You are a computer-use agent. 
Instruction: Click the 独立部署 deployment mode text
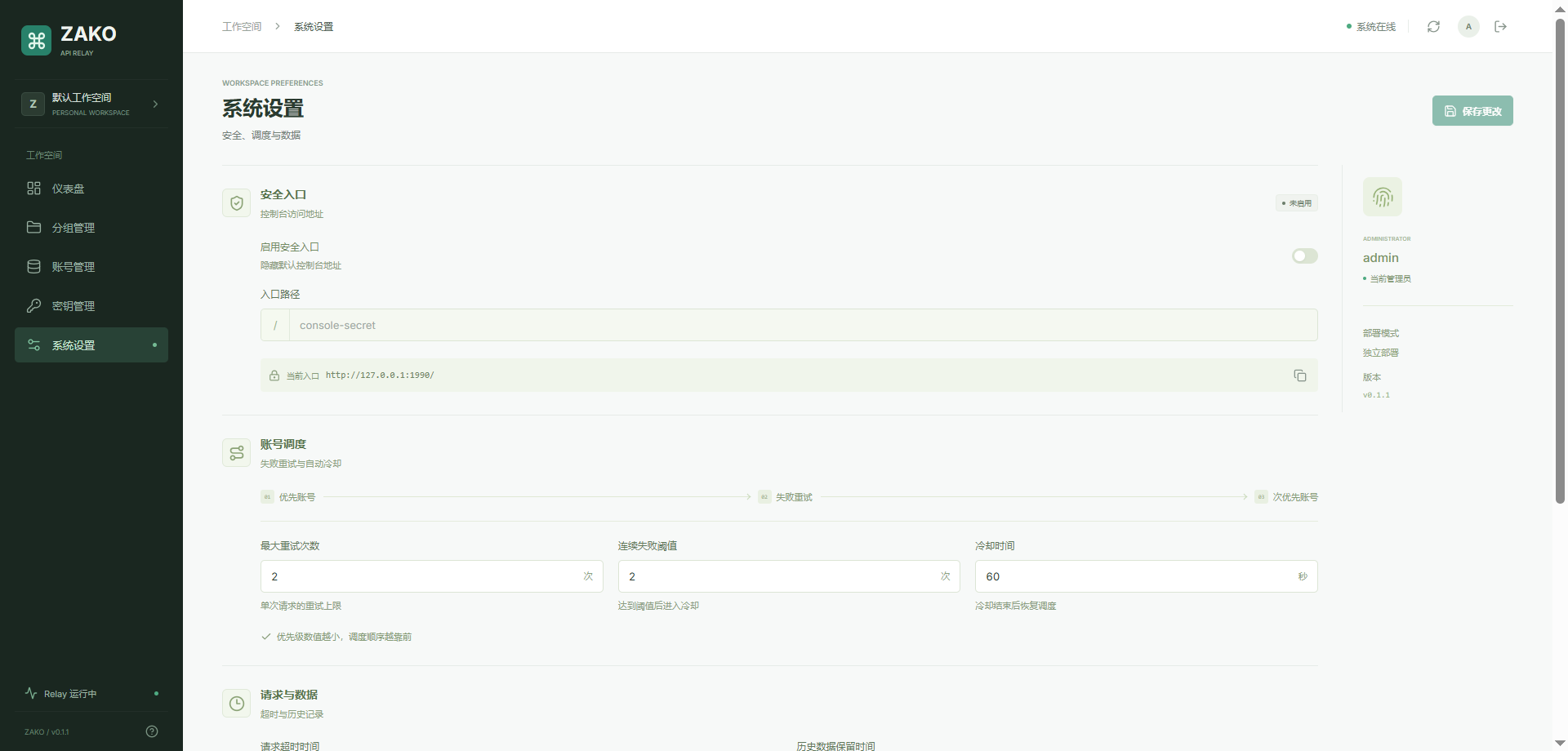click(x=1381, y=353)
